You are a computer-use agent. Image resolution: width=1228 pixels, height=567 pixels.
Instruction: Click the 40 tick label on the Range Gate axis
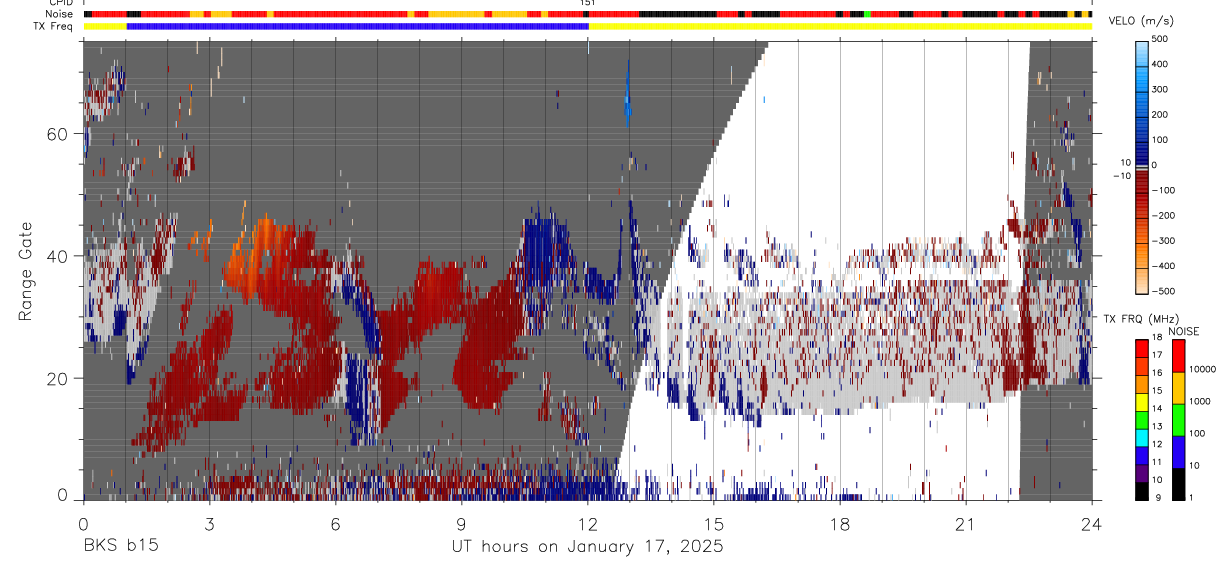click(x=58, y=256)
